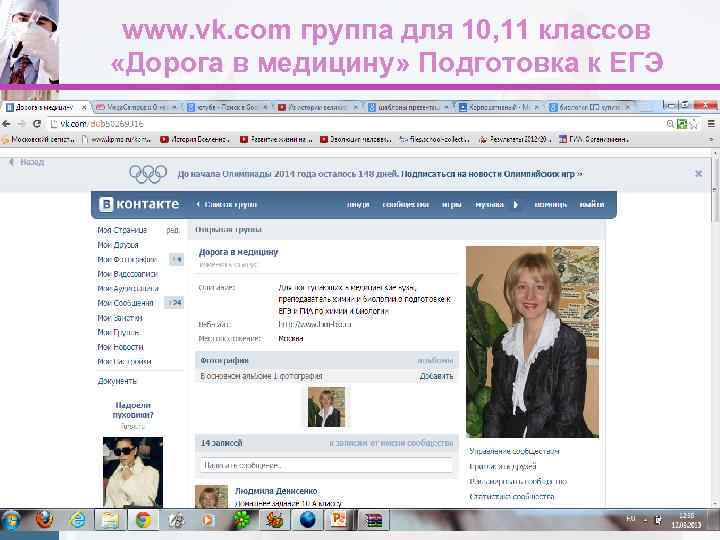Switch to the 'Дорога в медицину' browser tab
This screenshot has height=540, width=720.
tap(44, 107)
